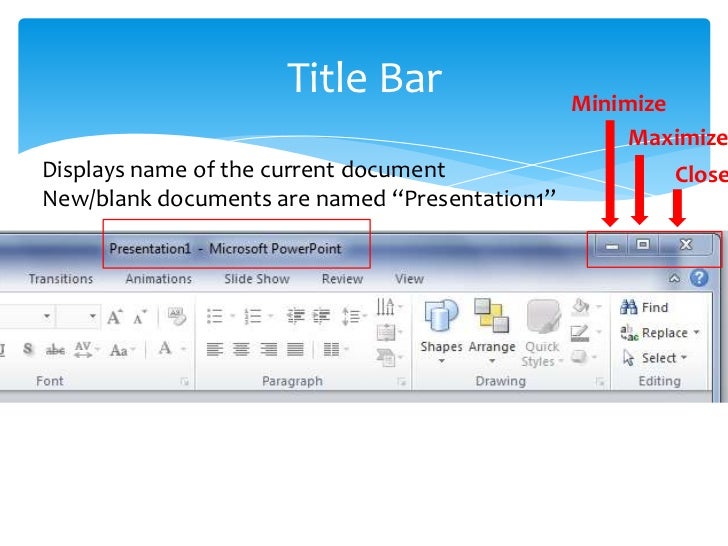The width and height of the screenshot is (728, 546).
Task: Open Quick Styles gallery
Action: (x=542, y=333)
